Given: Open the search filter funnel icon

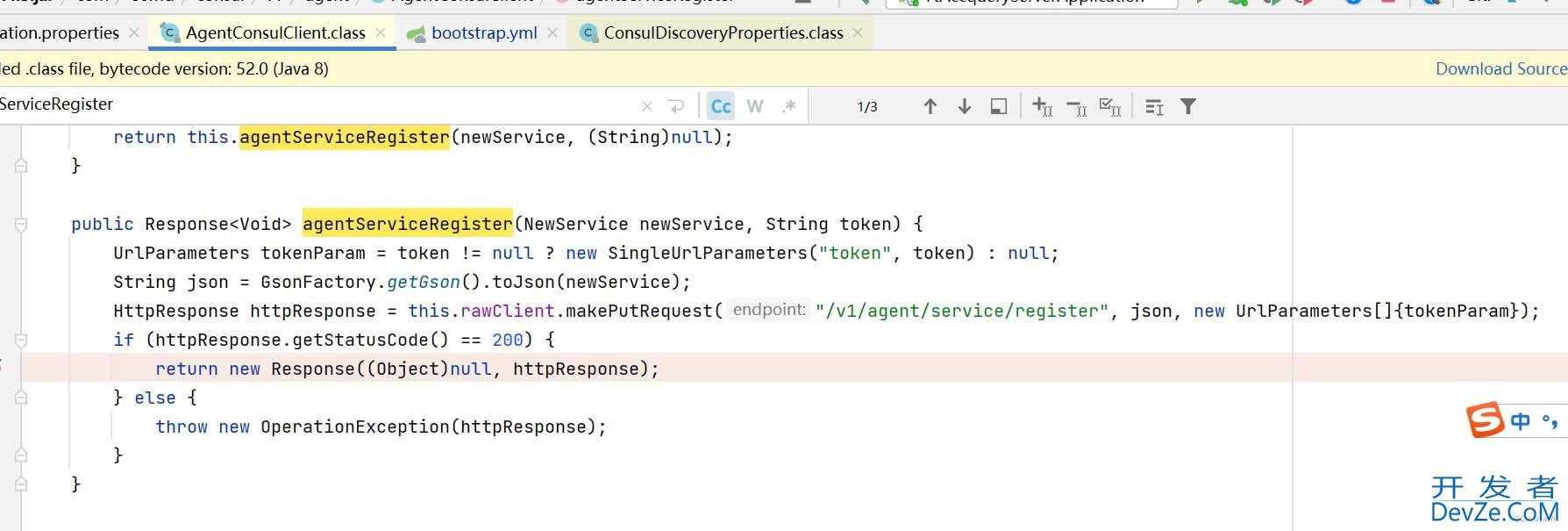Looking at the screenshot, I should (x=1188, y=106).
